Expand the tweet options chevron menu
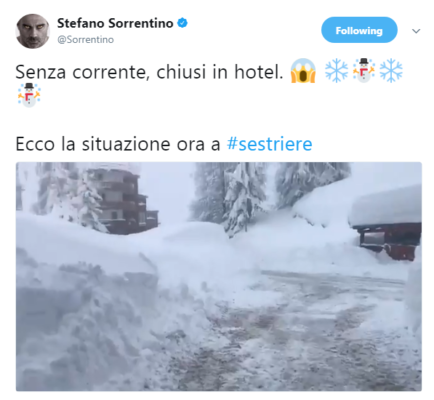The height and width of the screenshot is (400, 434). (416, 31)
